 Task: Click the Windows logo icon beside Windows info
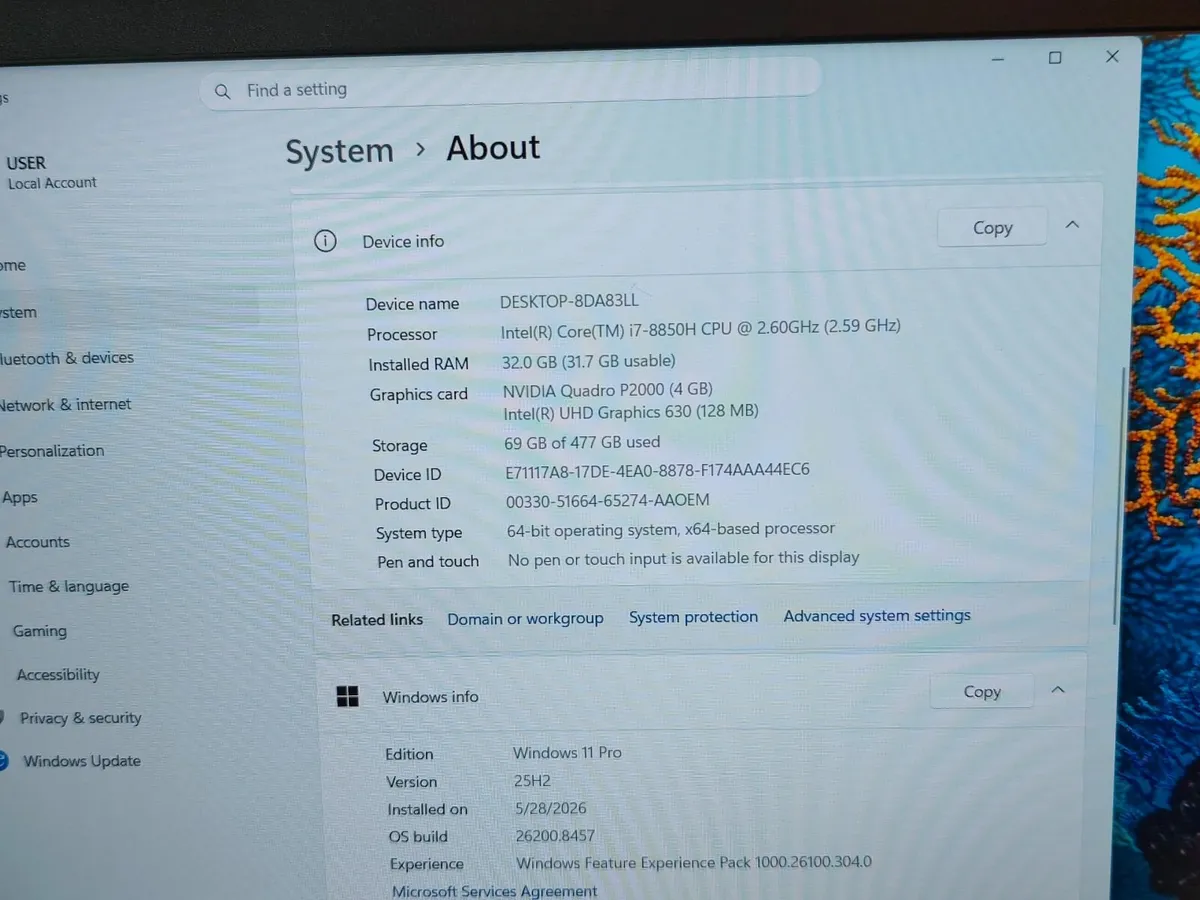(x=347, y=697)
